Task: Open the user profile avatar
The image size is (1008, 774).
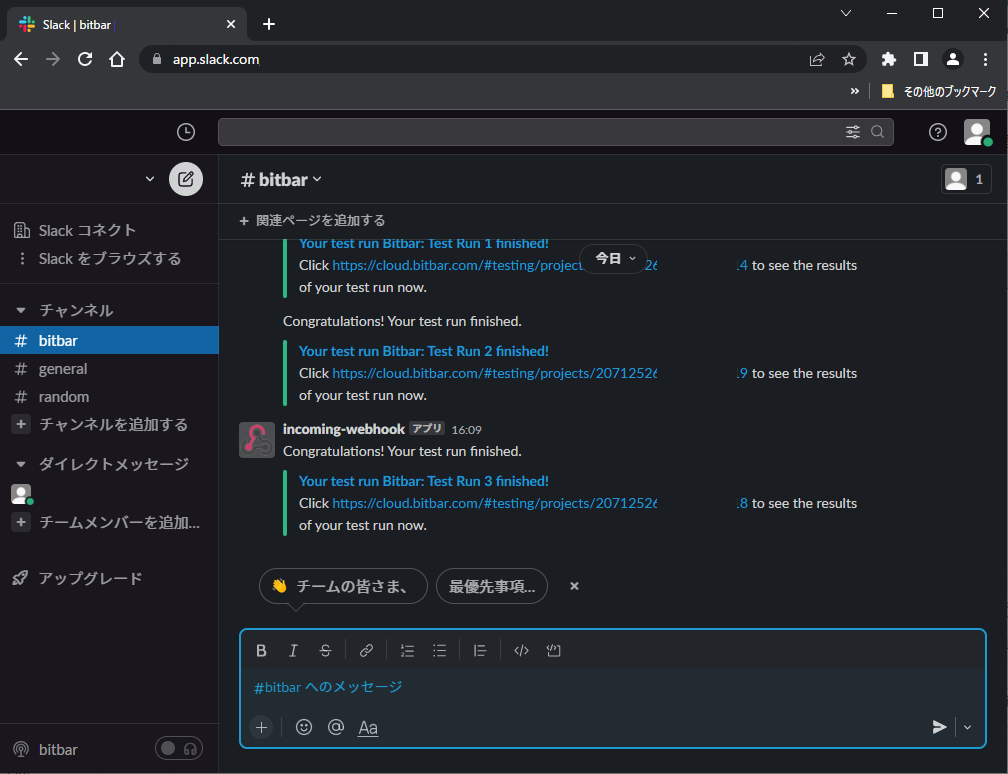Action: (x=976, y=132)
